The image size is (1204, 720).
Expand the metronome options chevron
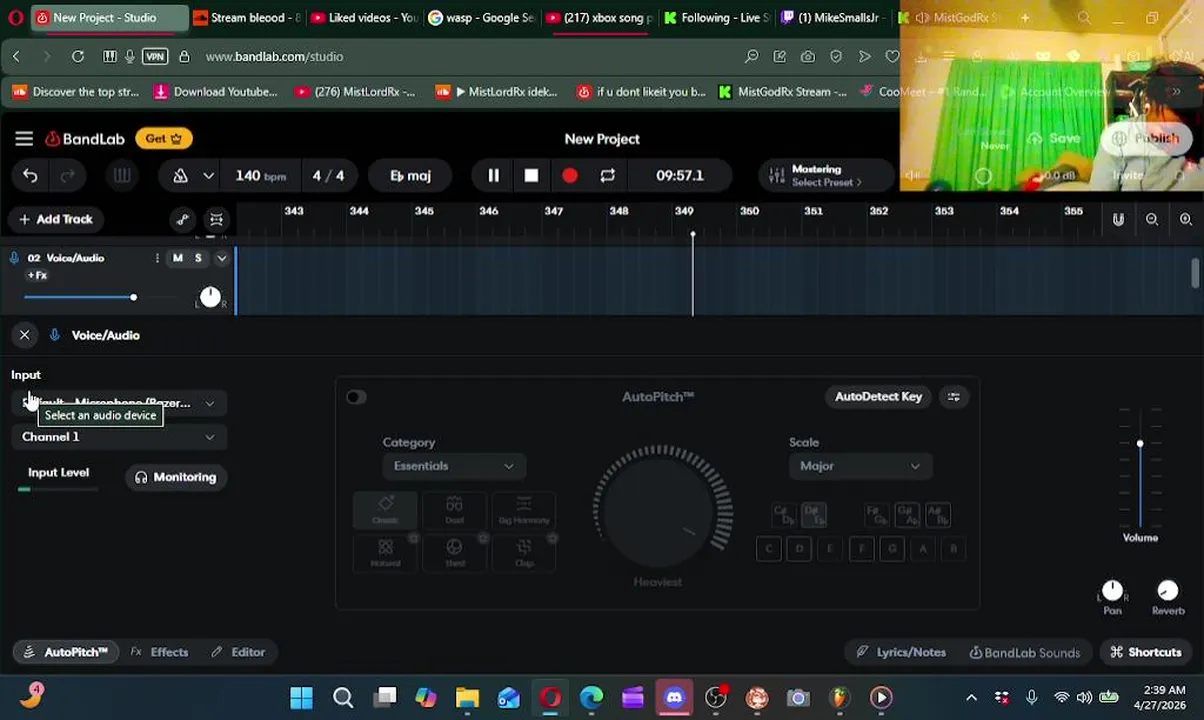pyautogui.click(x=208, y=176)
